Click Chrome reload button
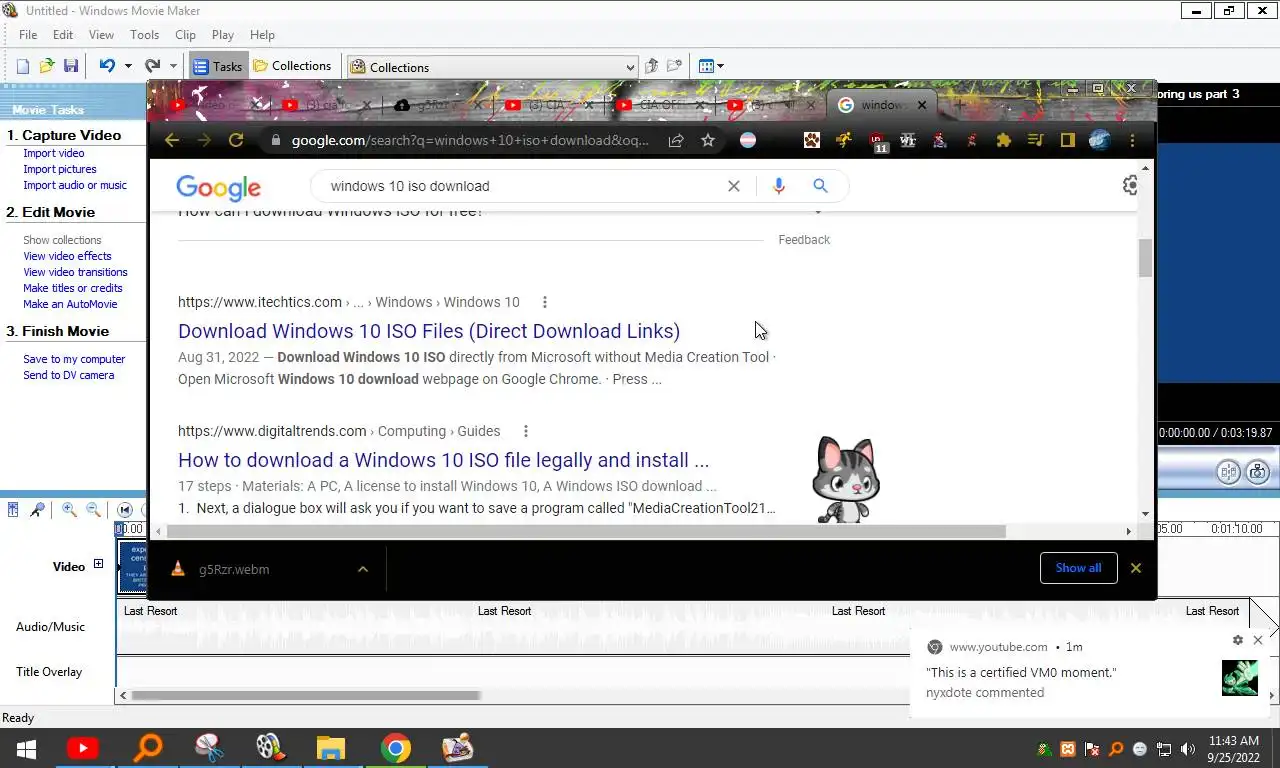Viewport: 1280px width, 768px height. point(236,140)
